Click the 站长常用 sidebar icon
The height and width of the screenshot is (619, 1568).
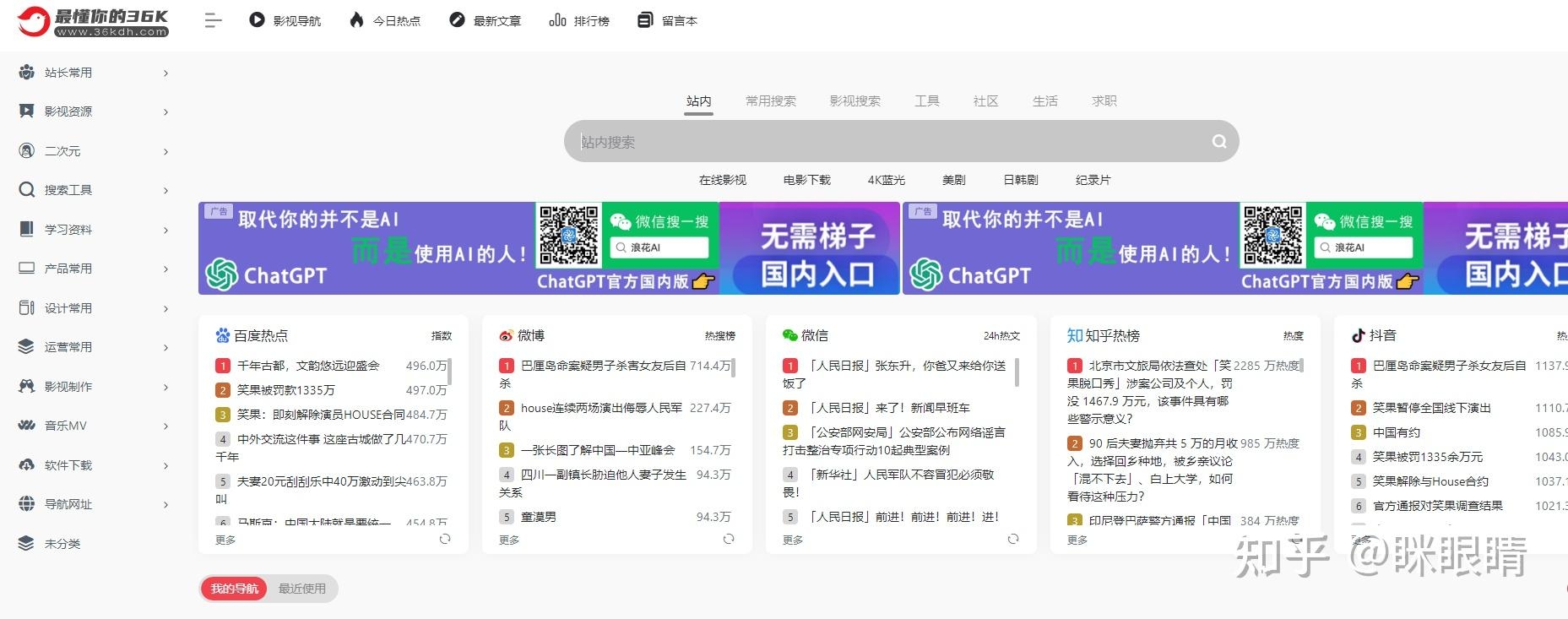pos(27,73)
